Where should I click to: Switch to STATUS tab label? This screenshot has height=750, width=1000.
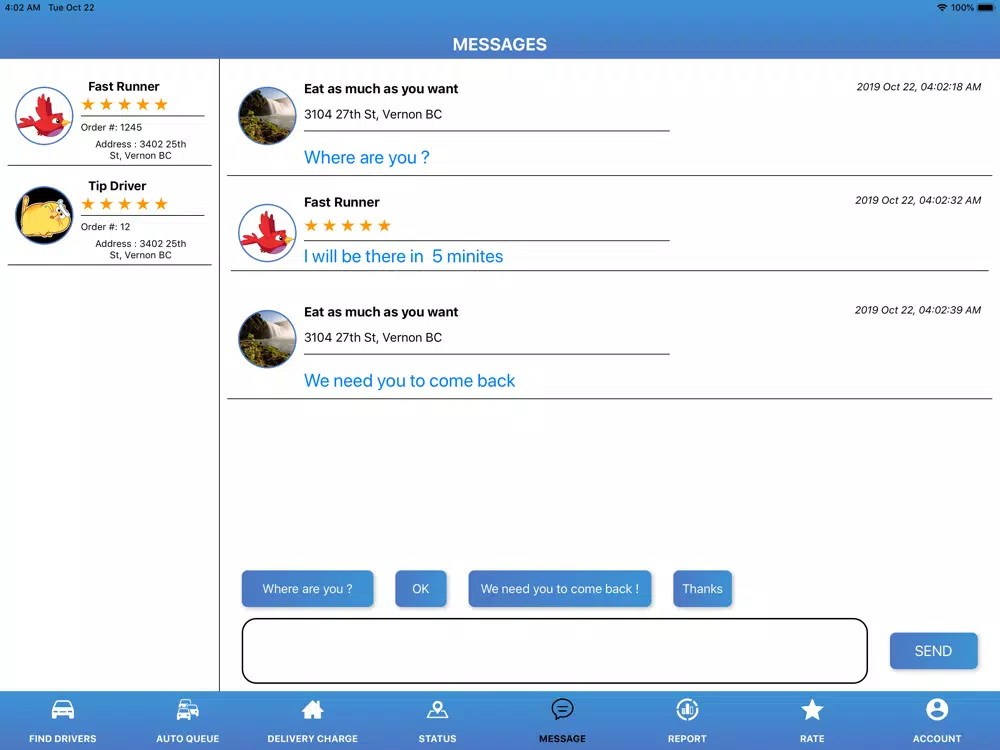[438, 739]
